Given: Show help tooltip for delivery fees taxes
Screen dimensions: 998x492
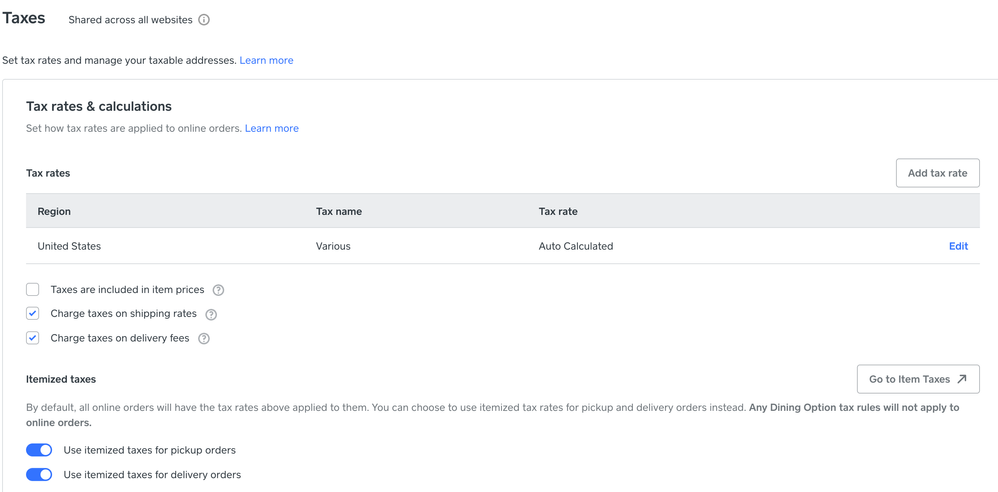Looking at the screenshot, I should tap(204, 339).
